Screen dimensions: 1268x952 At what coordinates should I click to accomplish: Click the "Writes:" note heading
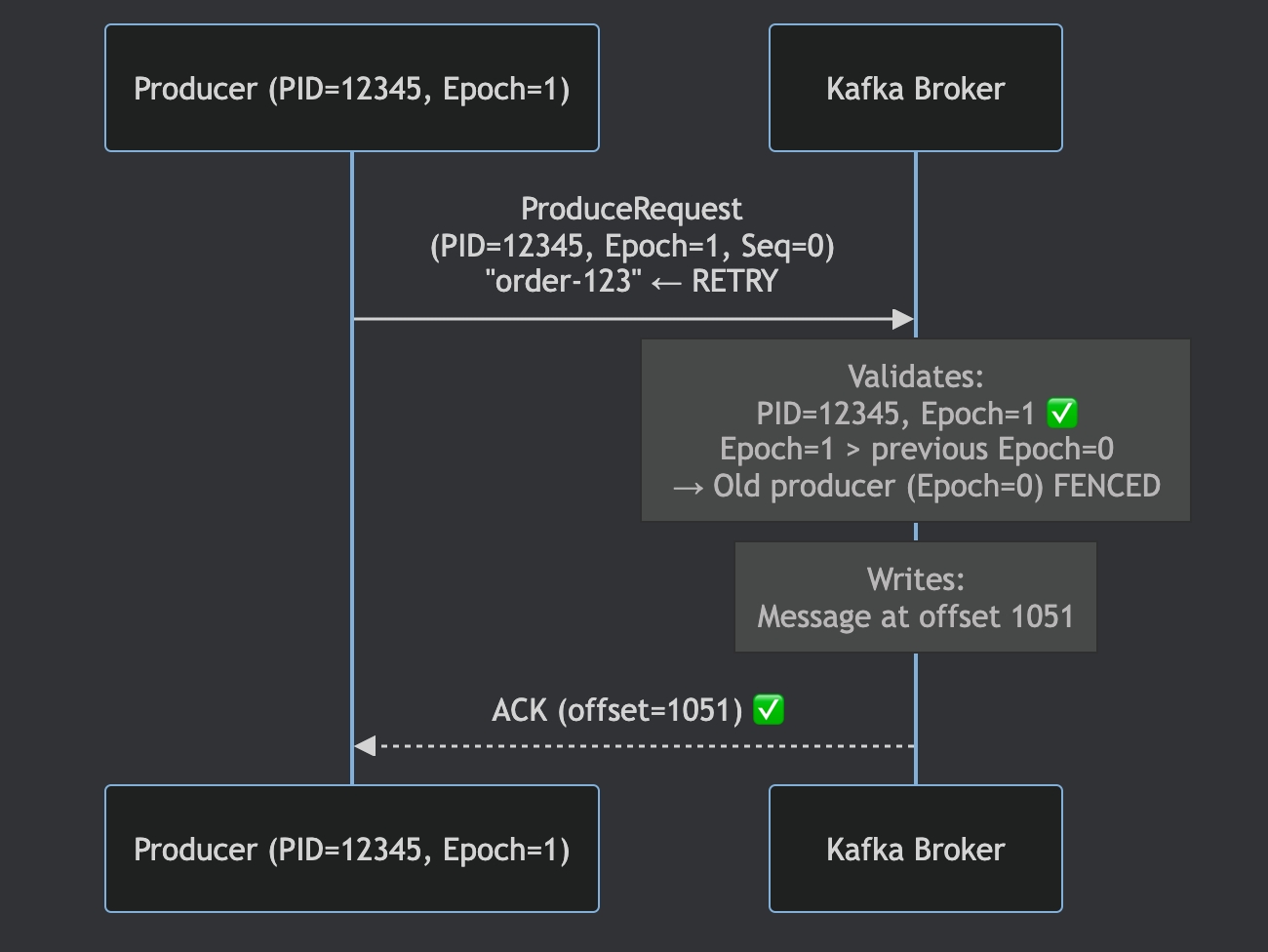[915, 579]
